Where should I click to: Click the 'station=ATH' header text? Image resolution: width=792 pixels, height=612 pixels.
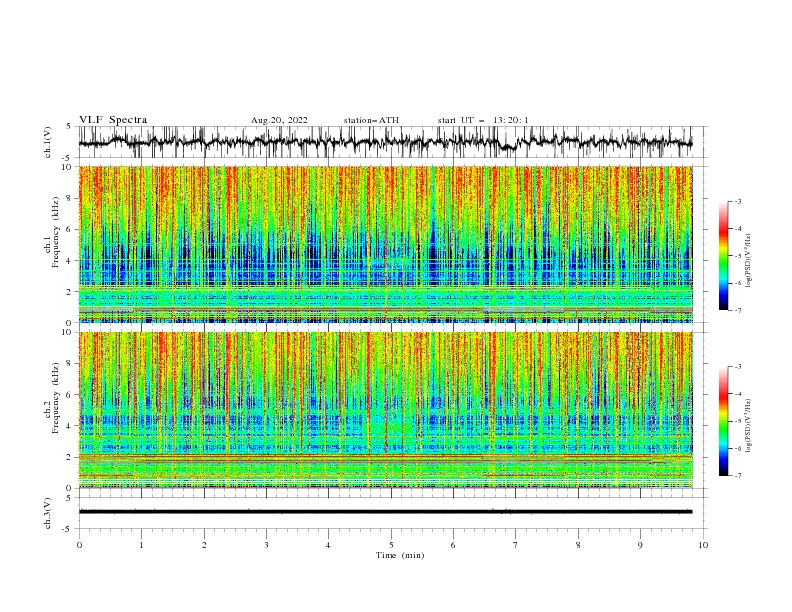click(x=371, y=120)
